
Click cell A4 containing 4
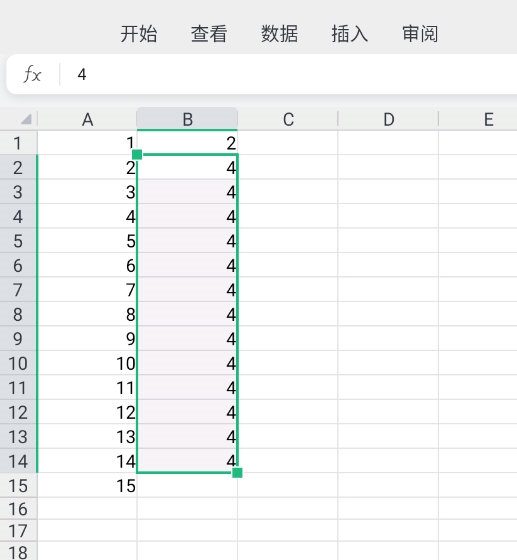(x=87, y=216)
